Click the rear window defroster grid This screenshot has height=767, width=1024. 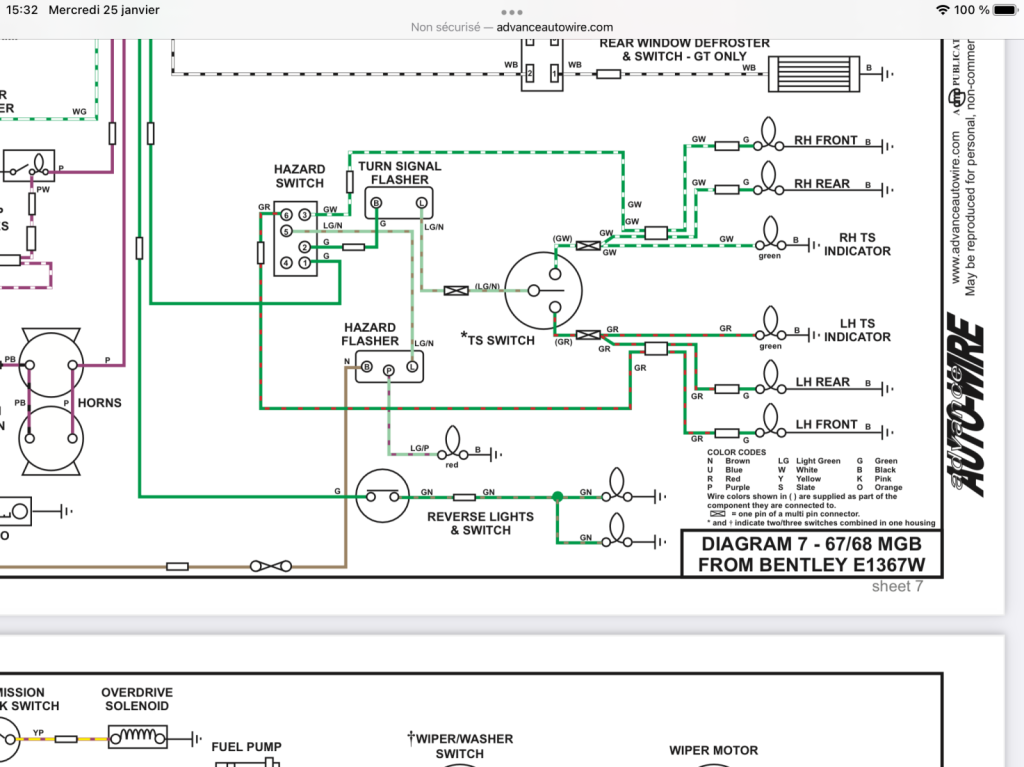pos(814,74)
